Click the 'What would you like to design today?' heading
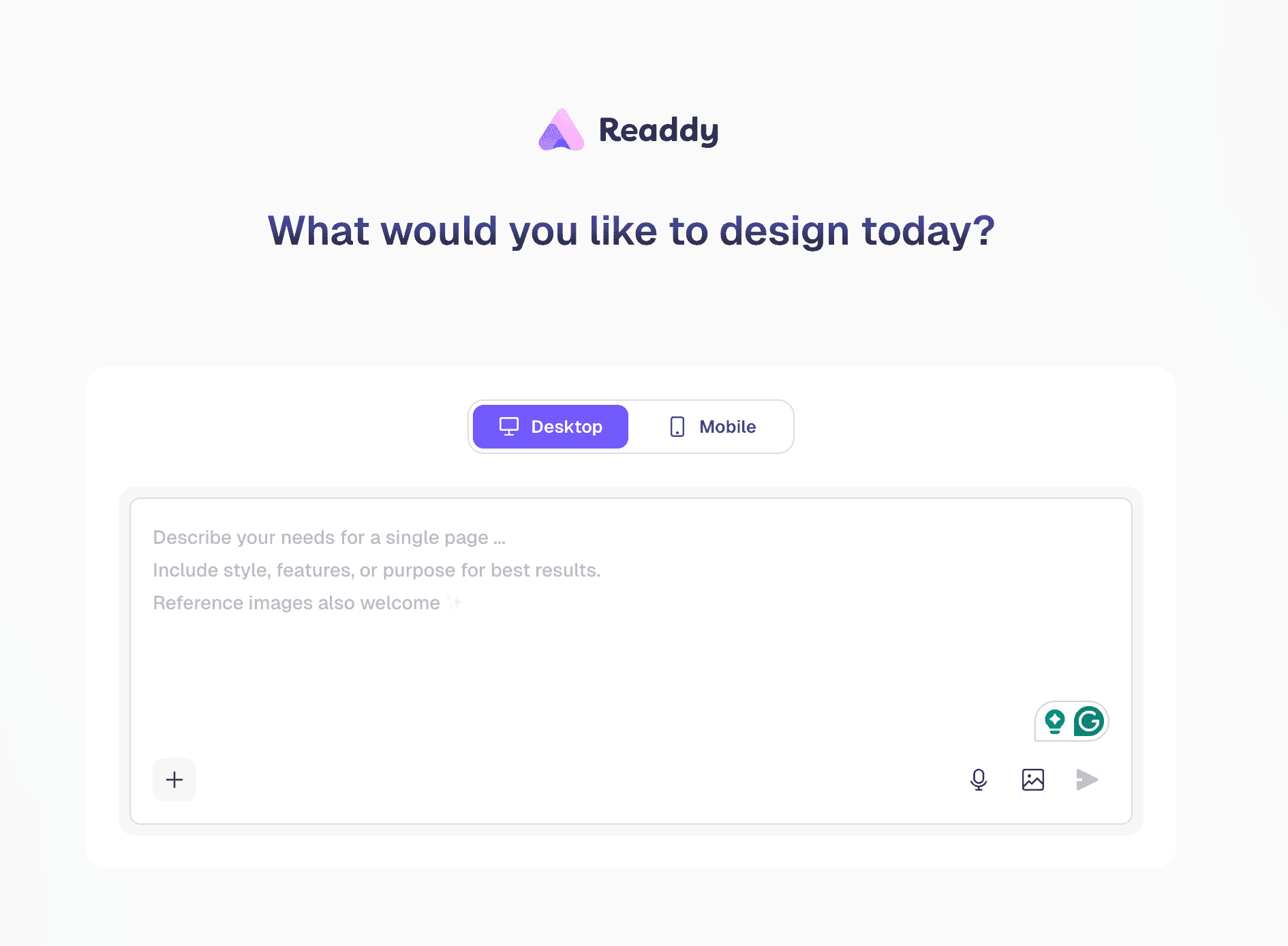The width and height of the screenshot is (1288, 946). tap(631, 231)
